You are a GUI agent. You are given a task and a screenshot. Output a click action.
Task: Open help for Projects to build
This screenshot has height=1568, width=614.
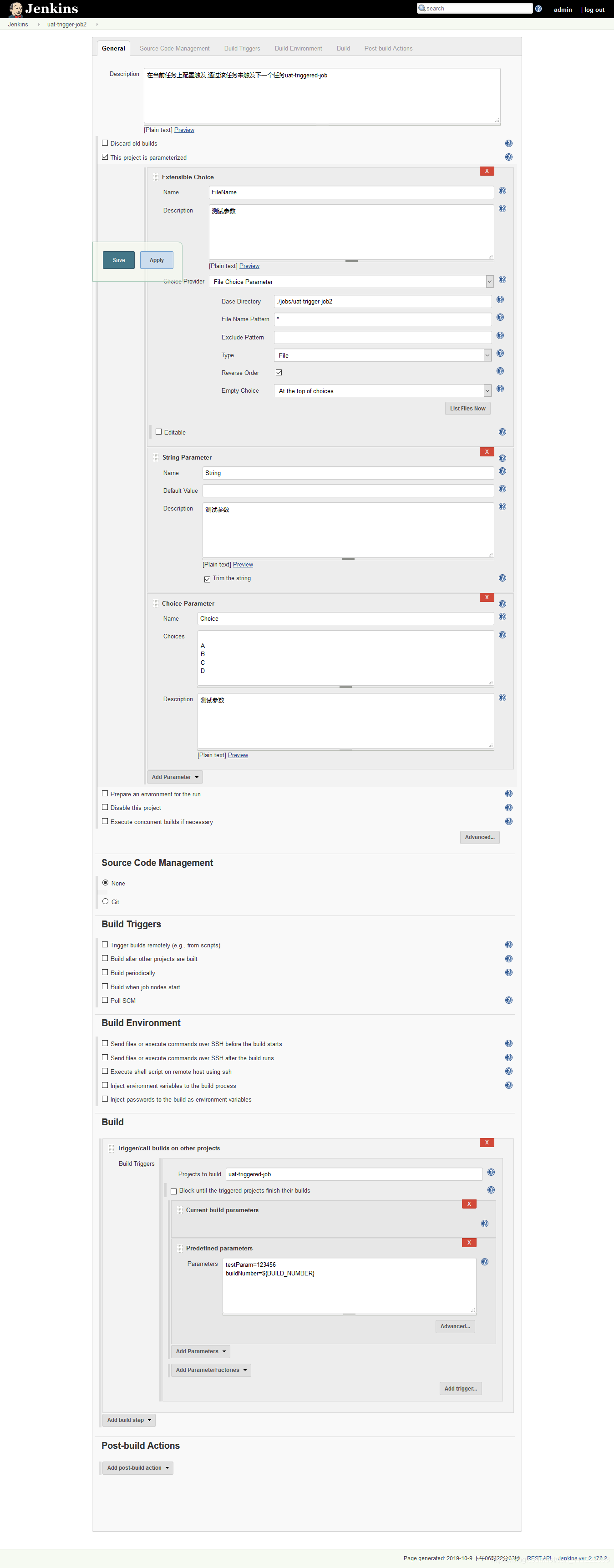pos(491,1172)
